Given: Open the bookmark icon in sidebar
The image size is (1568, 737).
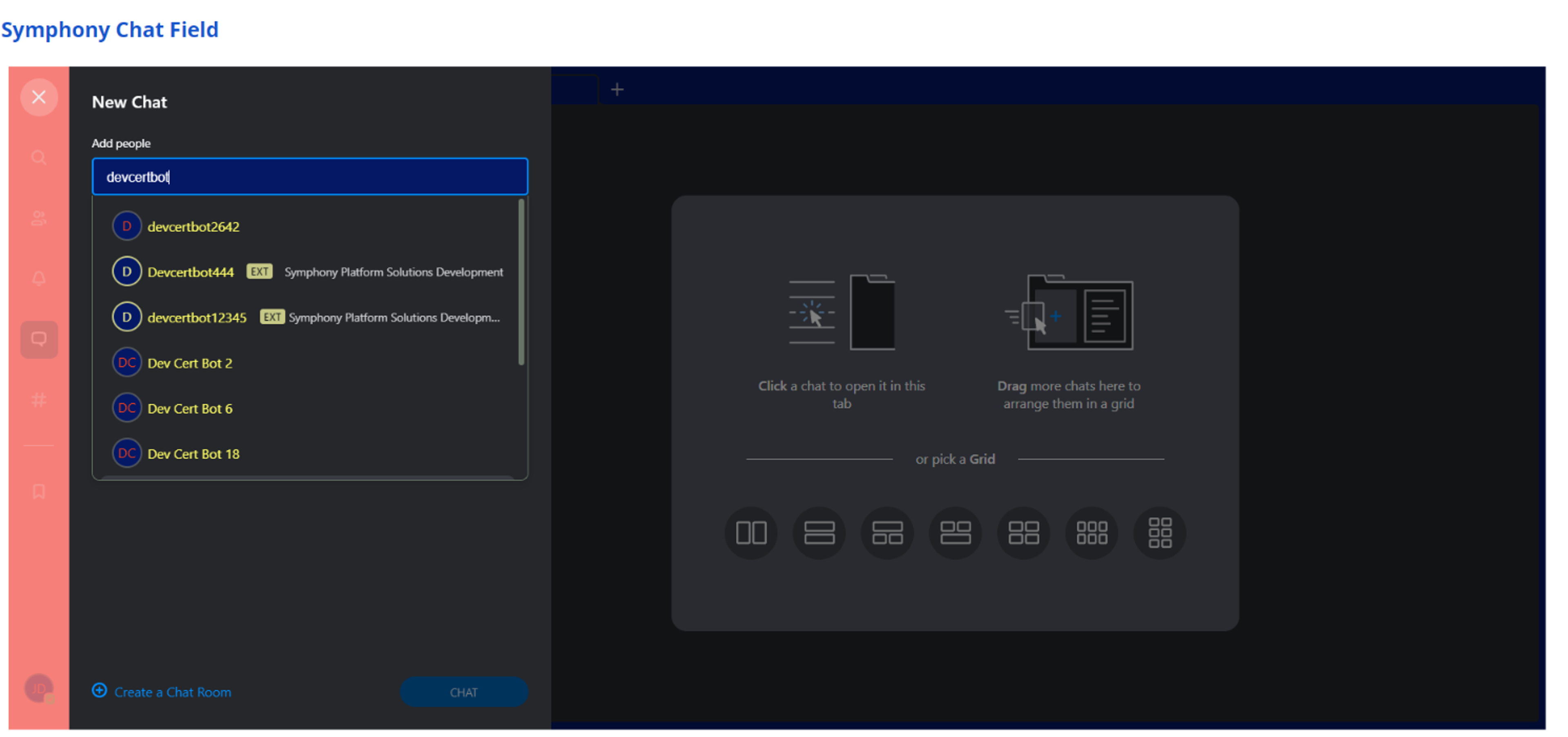Looking at the screenshot, I should click(39, 492).
